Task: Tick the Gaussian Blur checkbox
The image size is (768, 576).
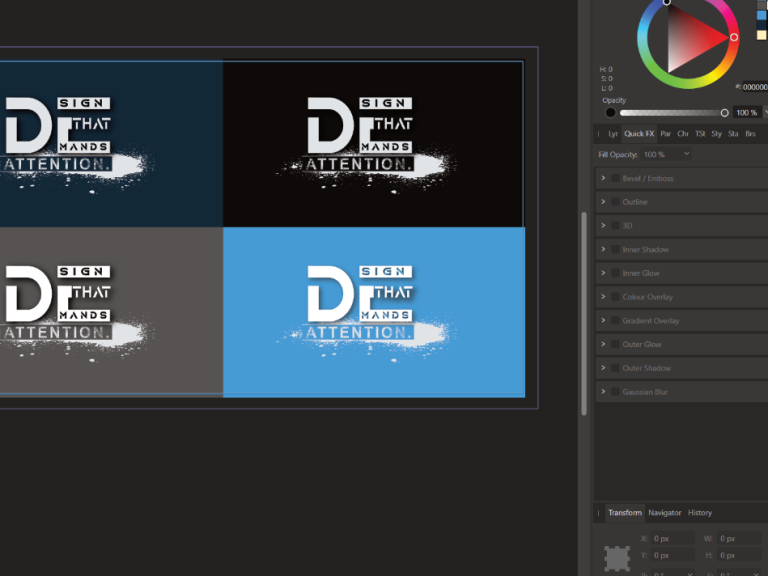Action: click(615, 392)
